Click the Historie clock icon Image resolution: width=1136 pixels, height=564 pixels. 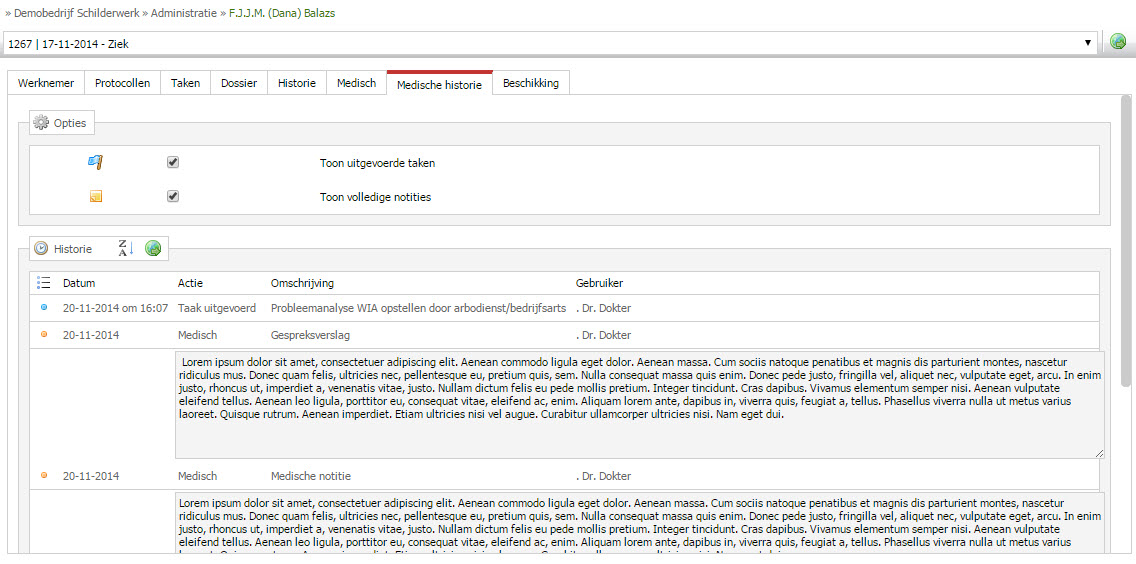[x=41, y=249]
